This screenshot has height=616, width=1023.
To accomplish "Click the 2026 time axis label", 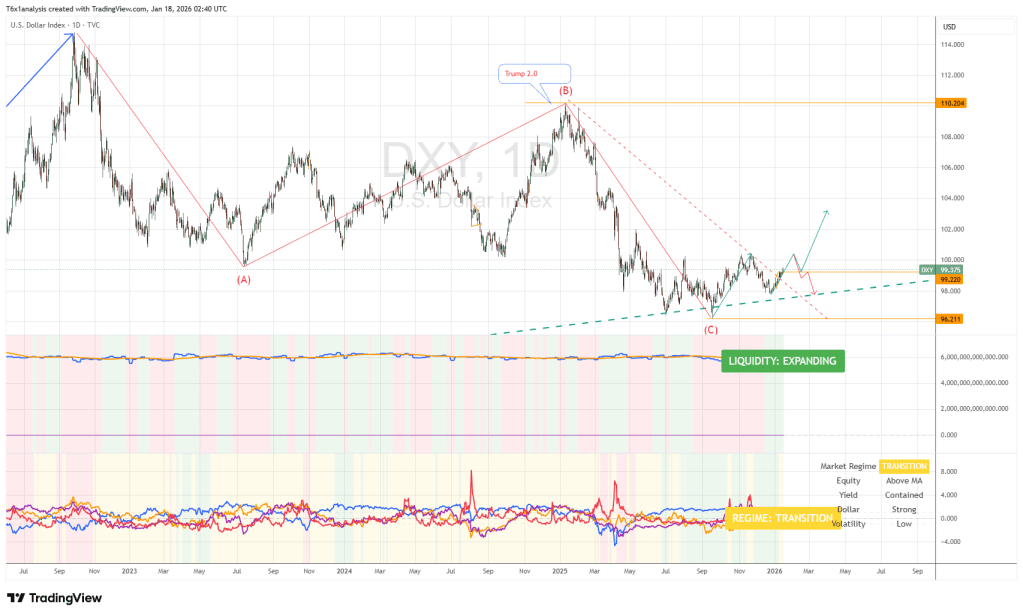I will [x=774, y=572].
